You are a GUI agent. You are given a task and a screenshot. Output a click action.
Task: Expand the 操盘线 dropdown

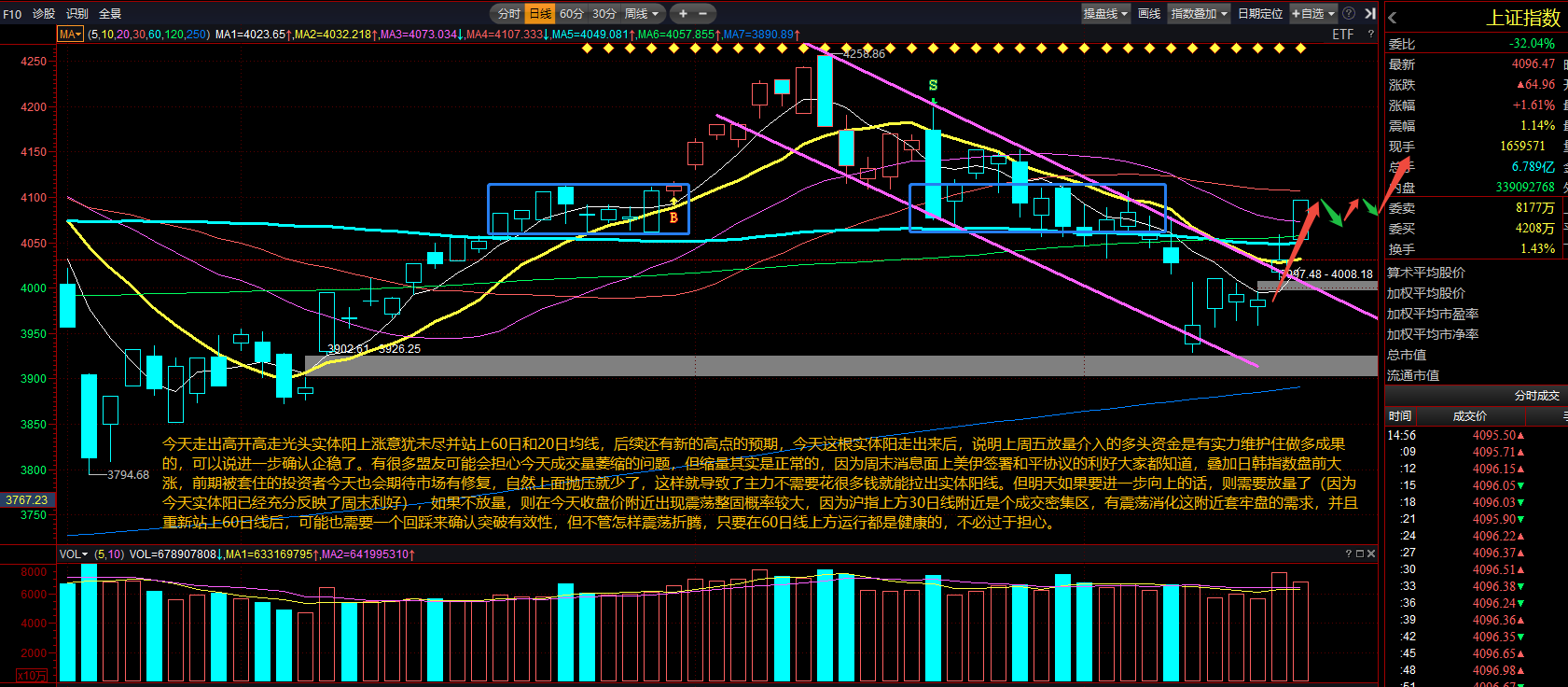tap(1105, 13)
